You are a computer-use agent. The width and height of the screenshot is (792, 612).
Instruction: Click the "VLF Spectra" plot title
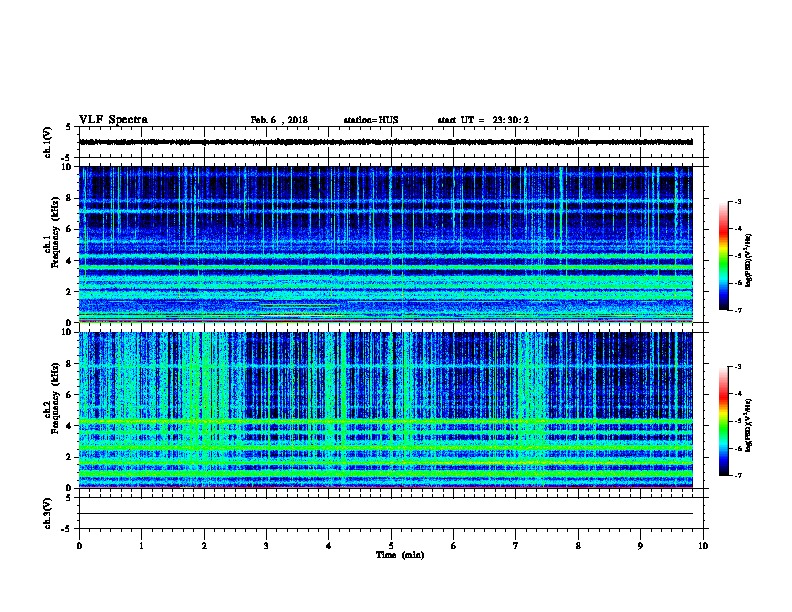[113, 120]
